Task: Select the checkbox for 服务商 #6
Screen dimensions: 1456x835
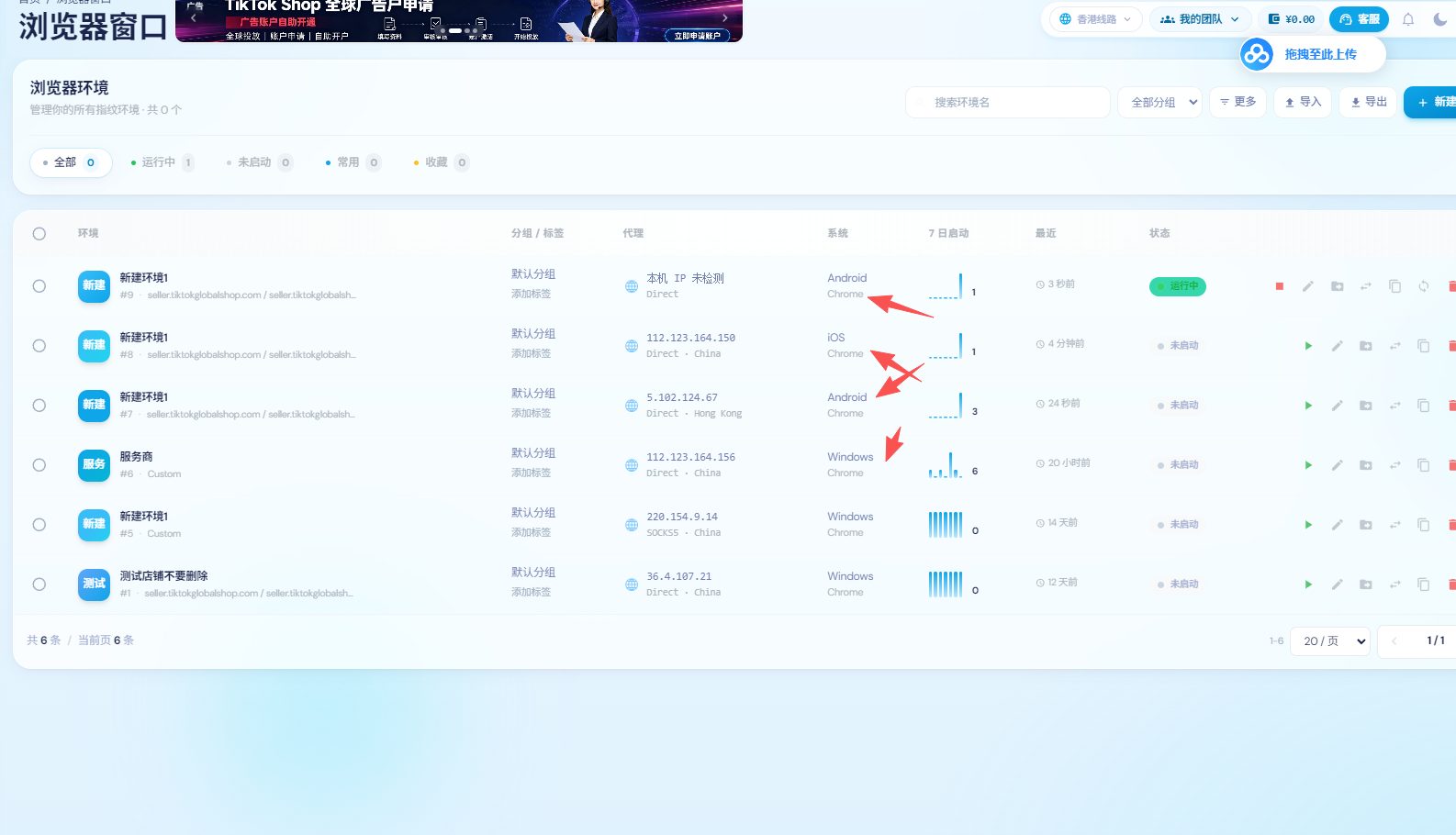Action: pos(39,465)
